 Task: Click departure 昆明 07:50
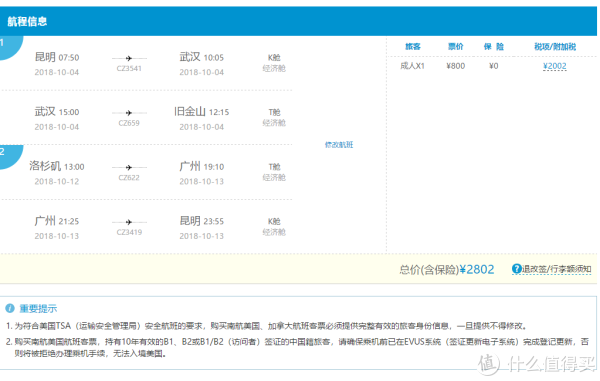click(x=57, y=57)
